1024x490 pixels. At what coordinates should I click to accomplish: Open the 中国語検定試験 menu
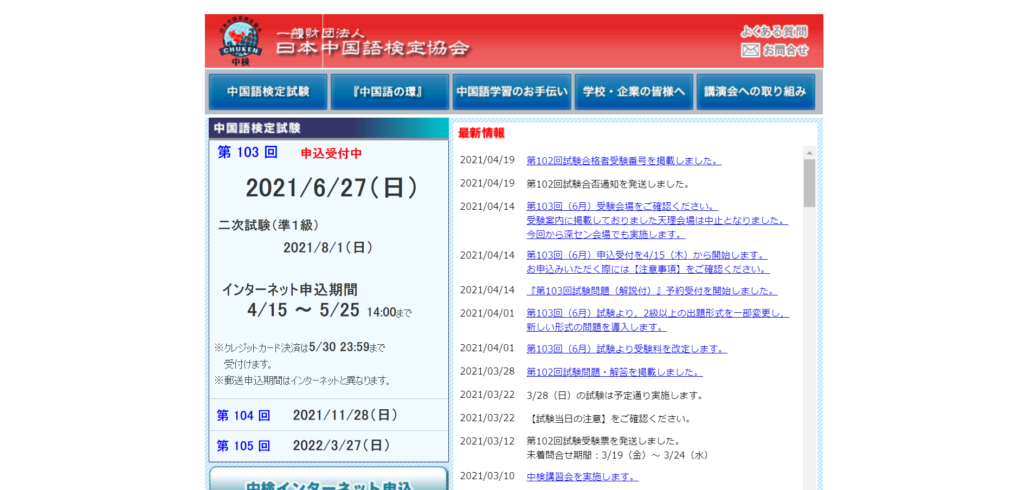tap(268, 92)
